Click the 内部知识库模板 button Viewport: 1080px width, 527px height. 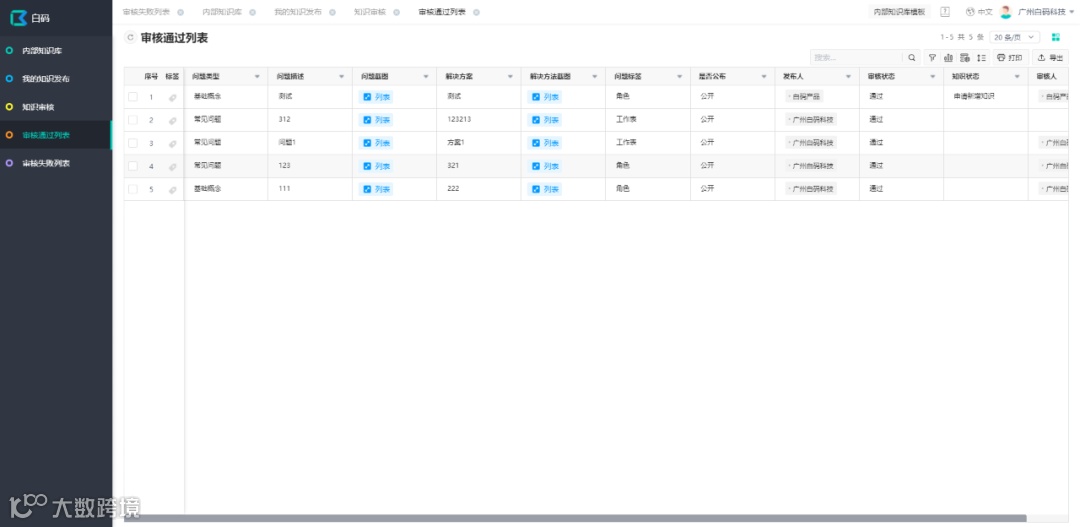pos(899,12)
